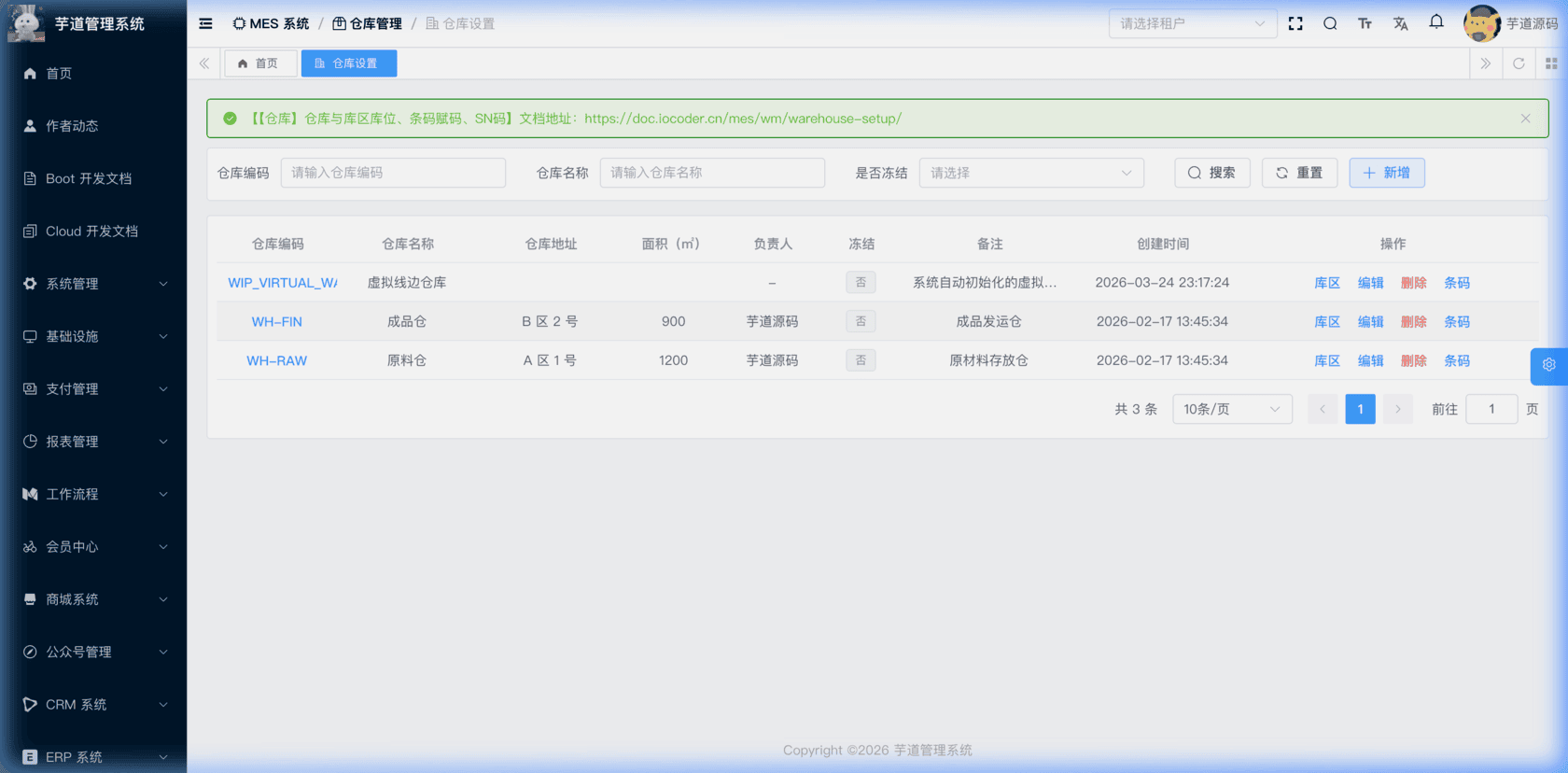Click the user avatar picture
The image size is (1568, 773).
coord(1481,23)
